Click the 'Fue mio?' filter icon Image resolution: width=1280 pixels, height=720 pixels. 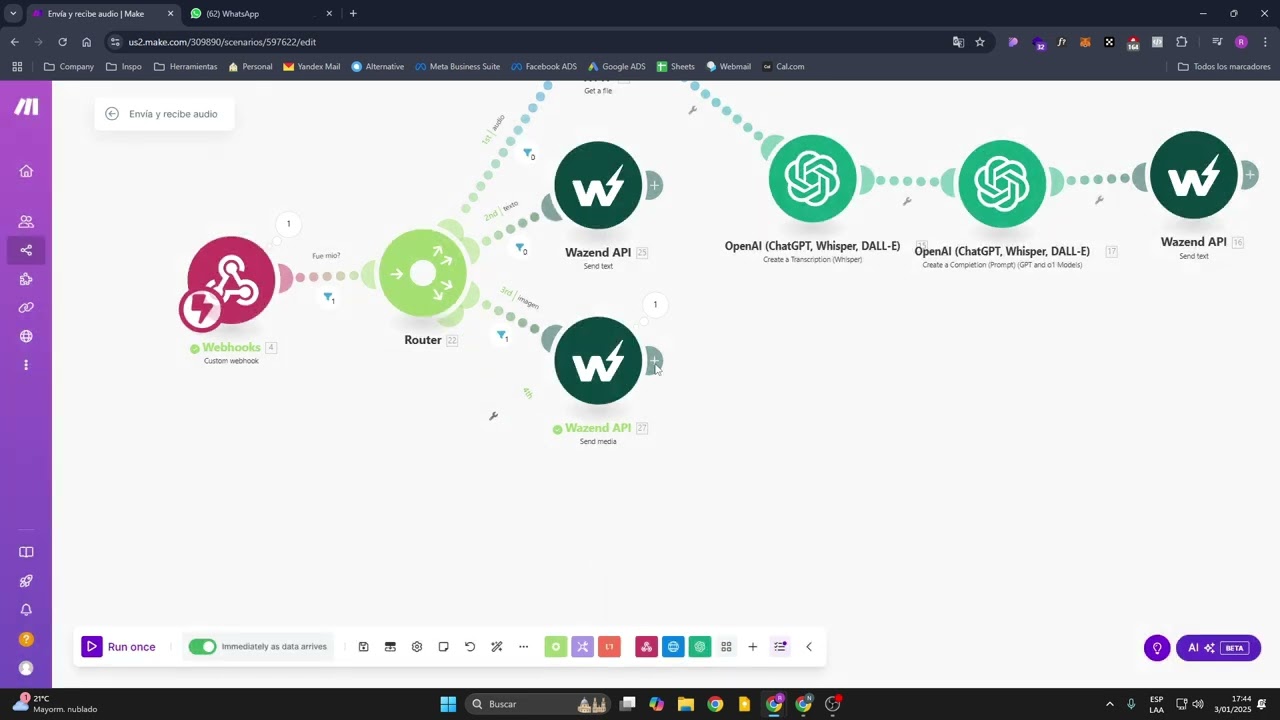[328, 297]
